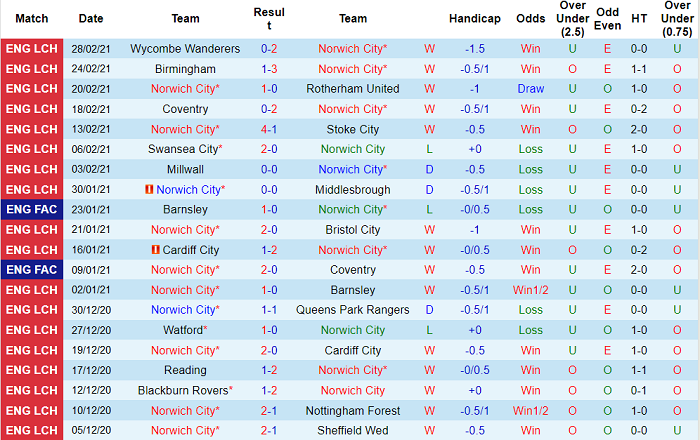Click the red card icon beside Norwich City on 30/01/21
Image resolution: width=700 pixels, height=440 pixels.
[x=147, y=189]
